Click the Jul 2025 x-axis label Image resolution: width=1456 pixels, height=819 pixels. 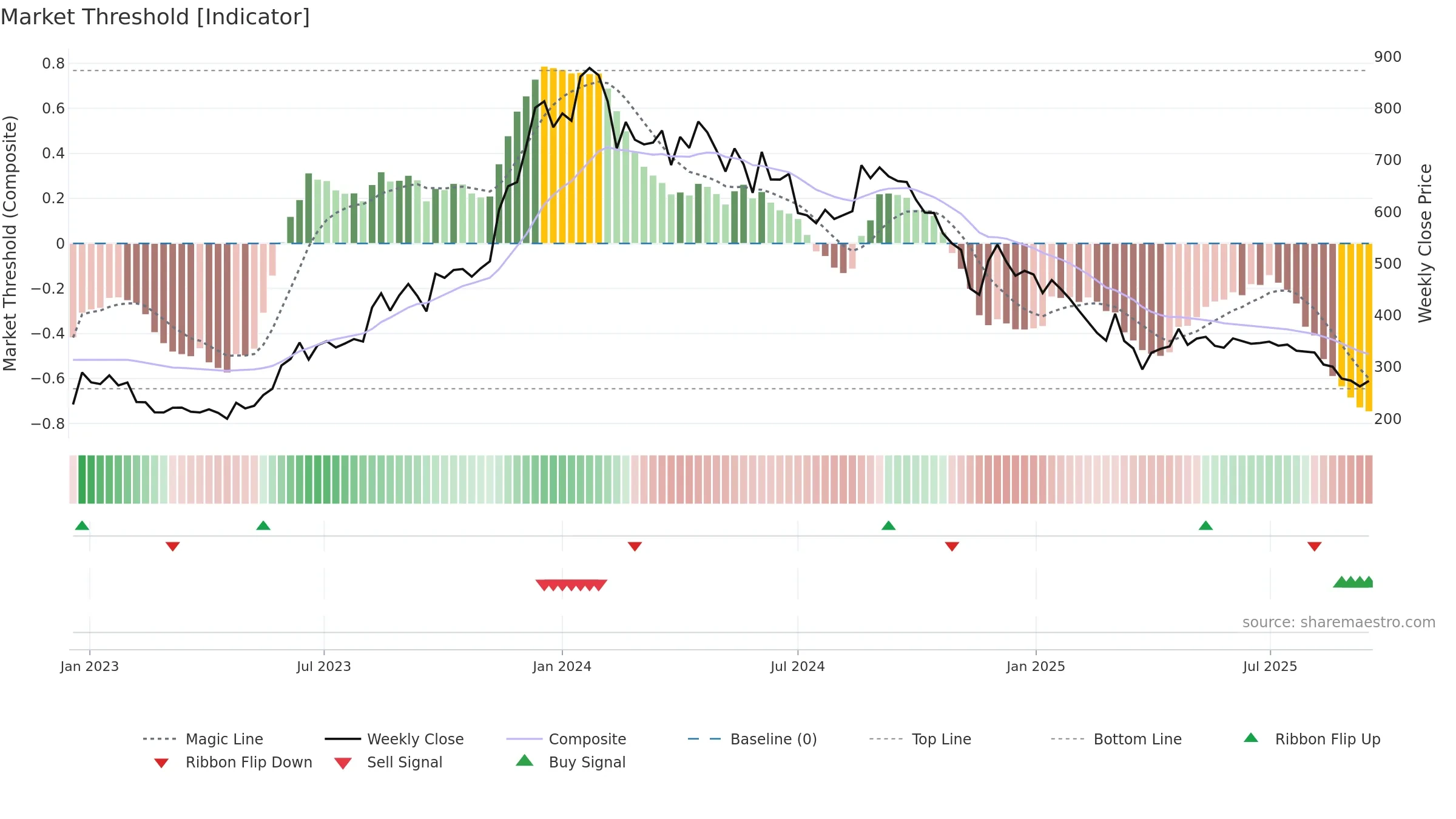pyautogui.click(x=1270, y=666)
